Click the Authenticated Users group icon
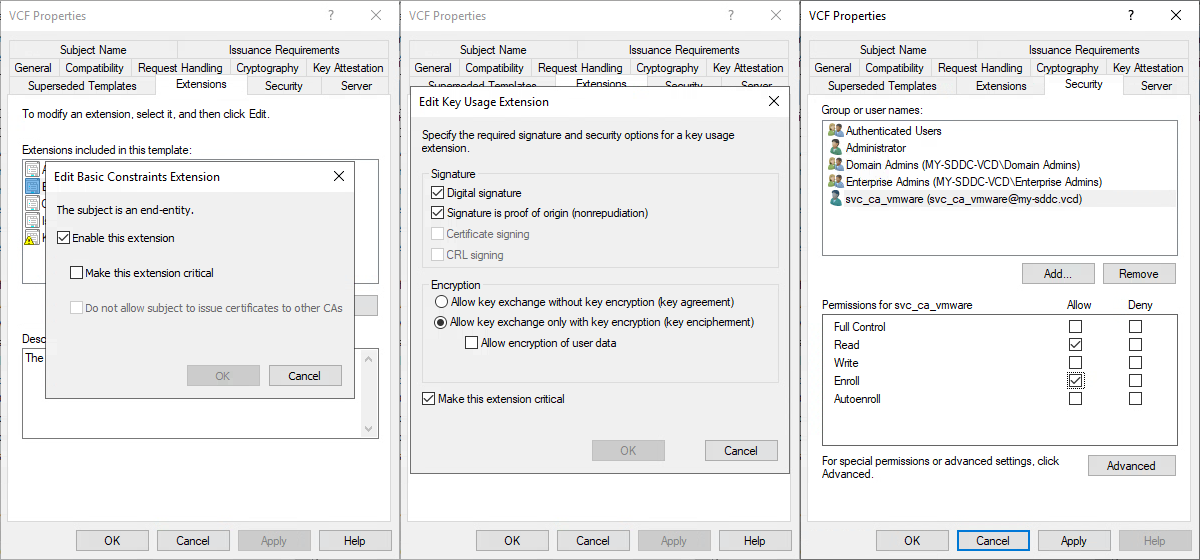1200x560 pixels. [x=835, y=131]
